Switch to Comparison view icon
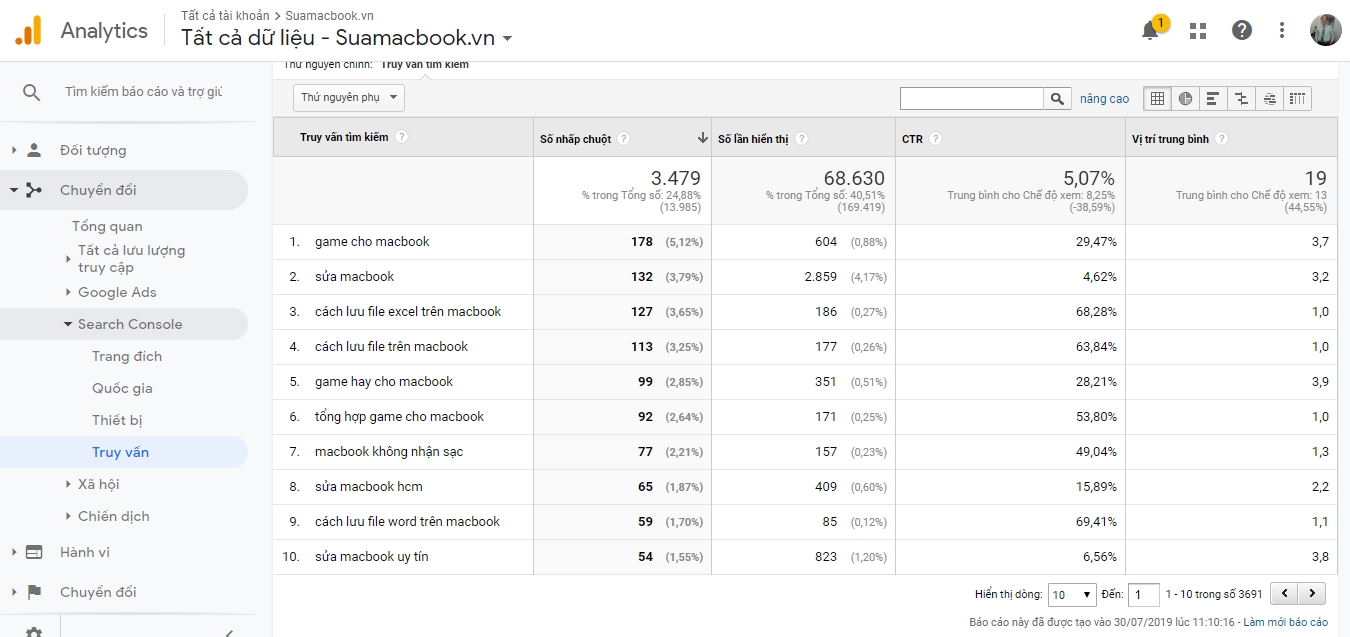Viewport: 1350px width, 637px height. coord(1241,98)
